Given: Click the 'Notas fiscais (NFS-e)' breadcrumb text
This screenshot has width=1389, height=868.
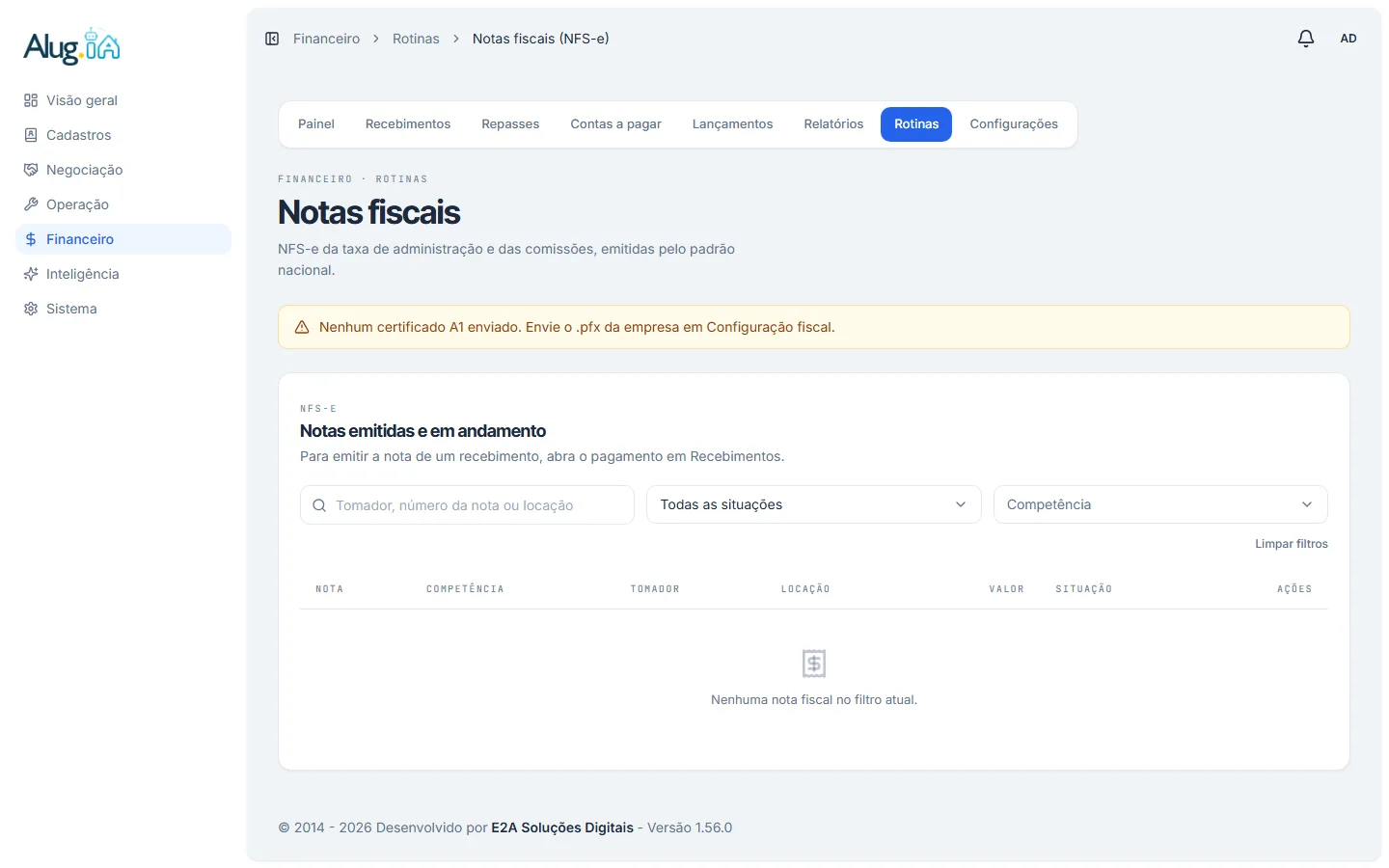Looking at the screenshot, I should click(x=541, y=39).
